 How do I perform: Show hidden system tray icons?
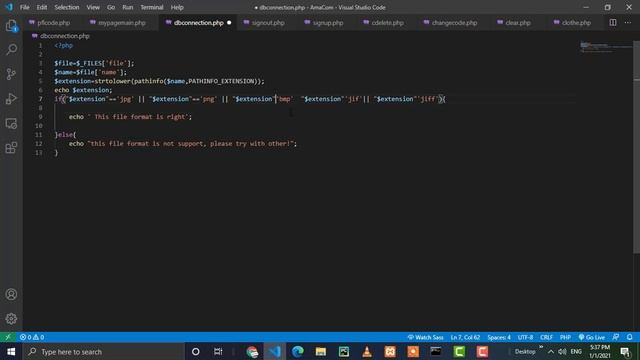551,351
